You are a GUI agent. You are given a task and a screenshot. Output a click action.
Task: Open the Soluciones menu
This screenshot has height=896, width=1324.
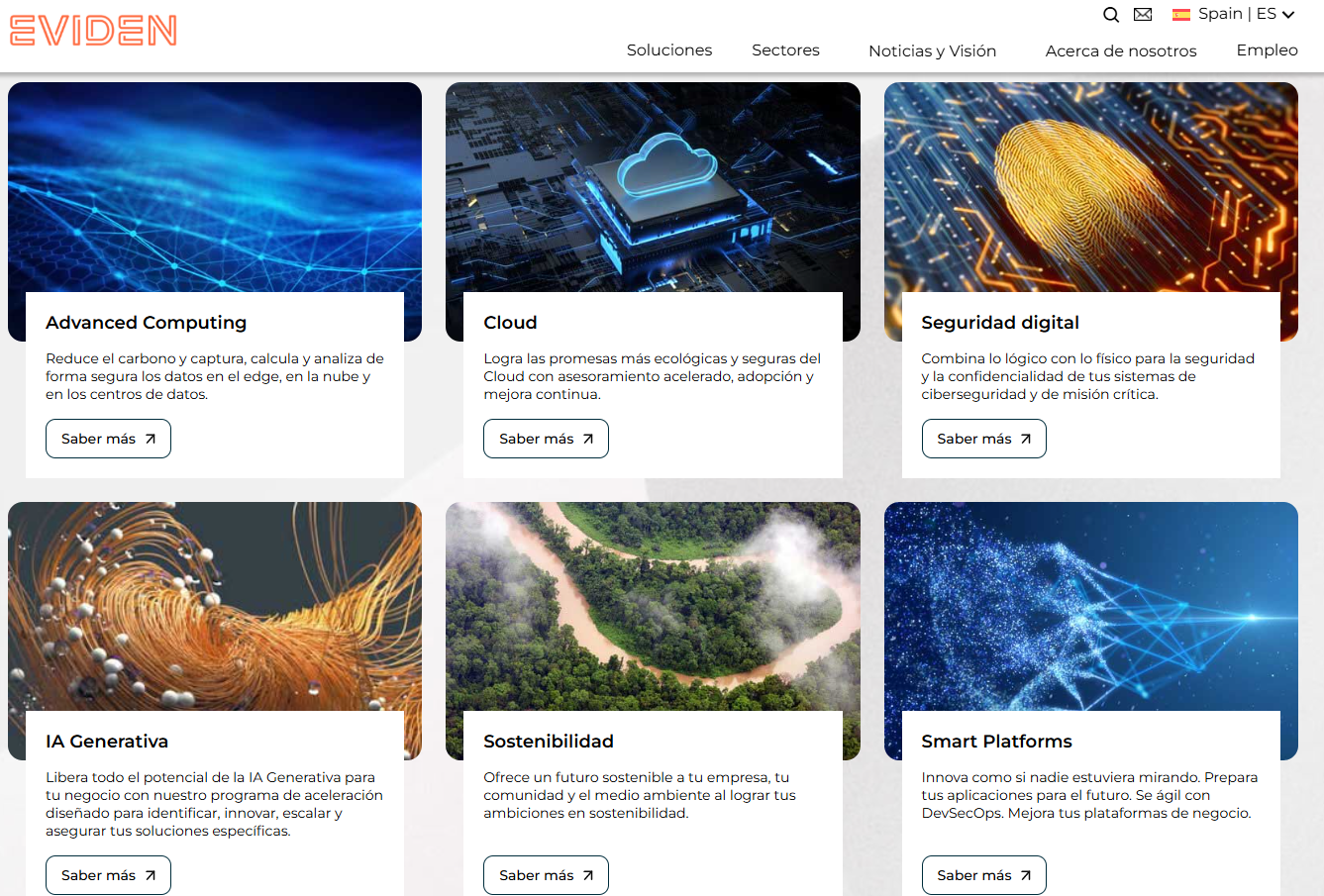[x=669, y=50]
